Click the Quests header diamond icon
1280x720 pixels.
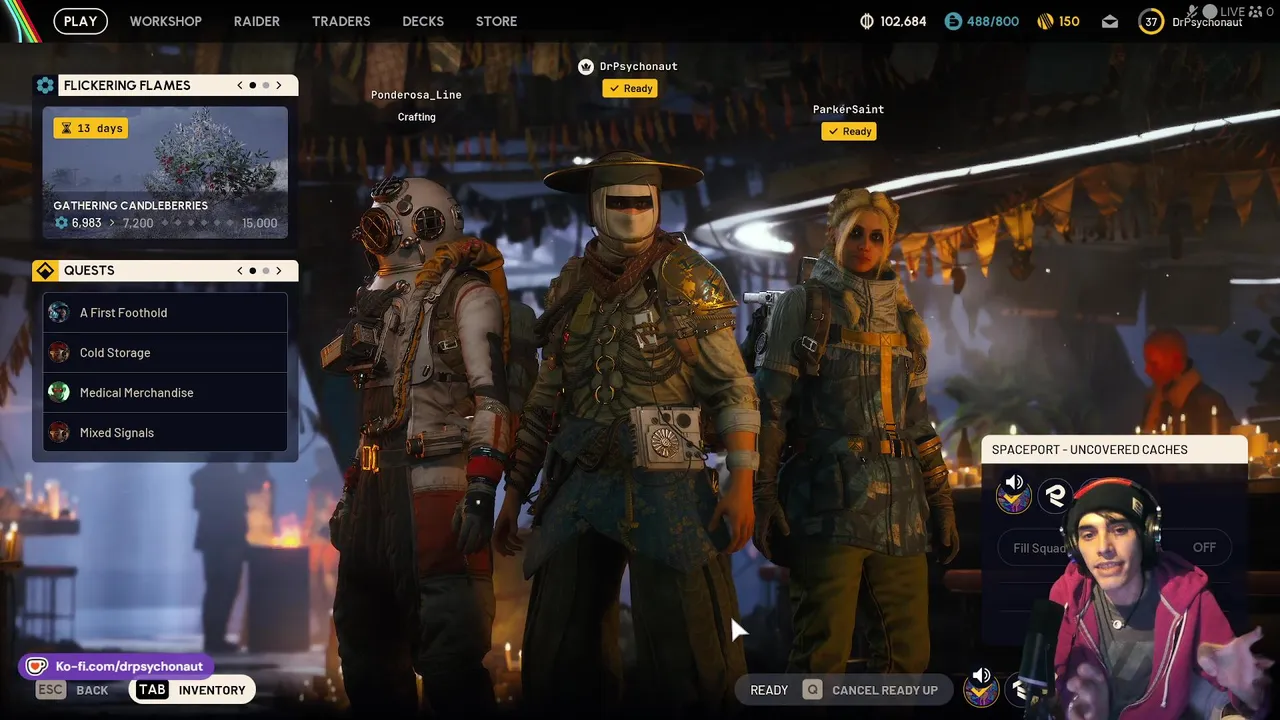pos(45,270)
